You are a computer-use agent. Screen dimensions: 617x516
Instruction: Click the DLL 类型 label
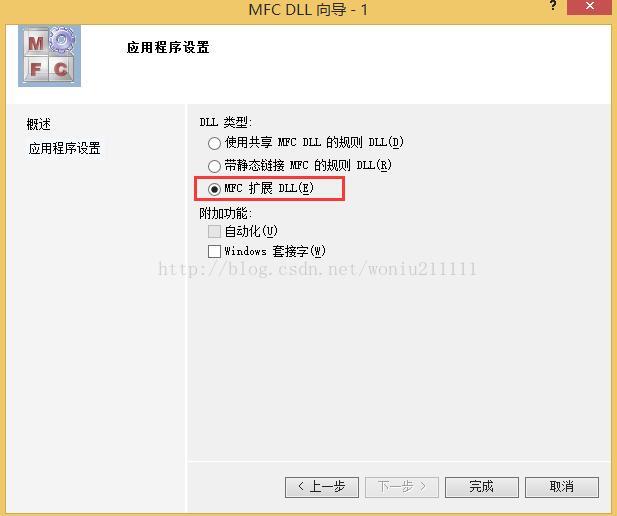pyautogui.click(x=225, y=122)
